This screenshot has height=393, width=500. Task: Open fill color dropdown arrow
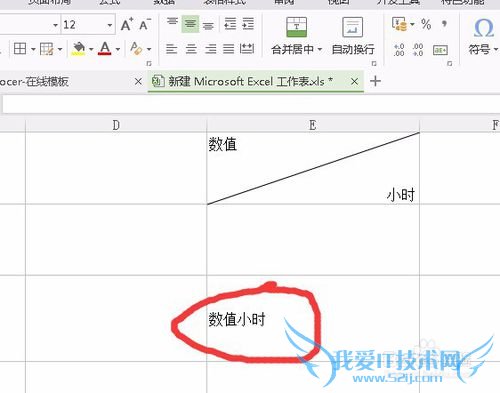[x=91, y=50]
